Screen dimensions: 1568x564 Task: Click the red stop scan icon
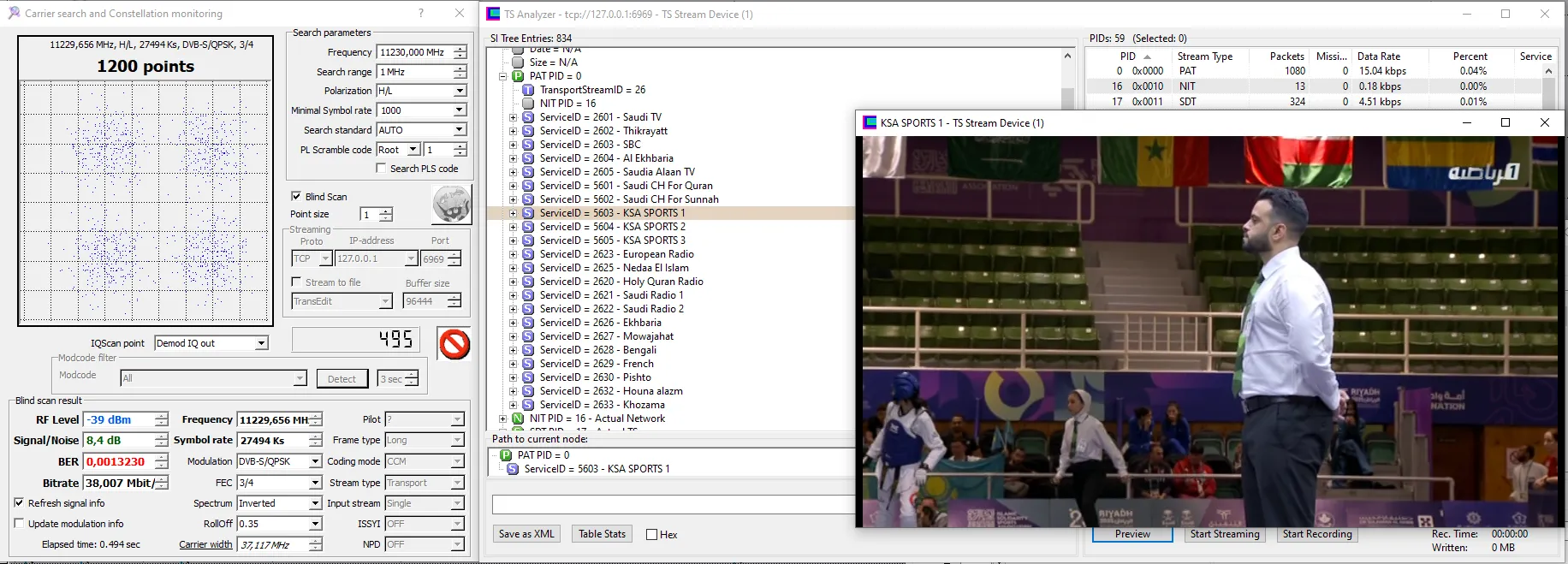click(x=454, y=344)
